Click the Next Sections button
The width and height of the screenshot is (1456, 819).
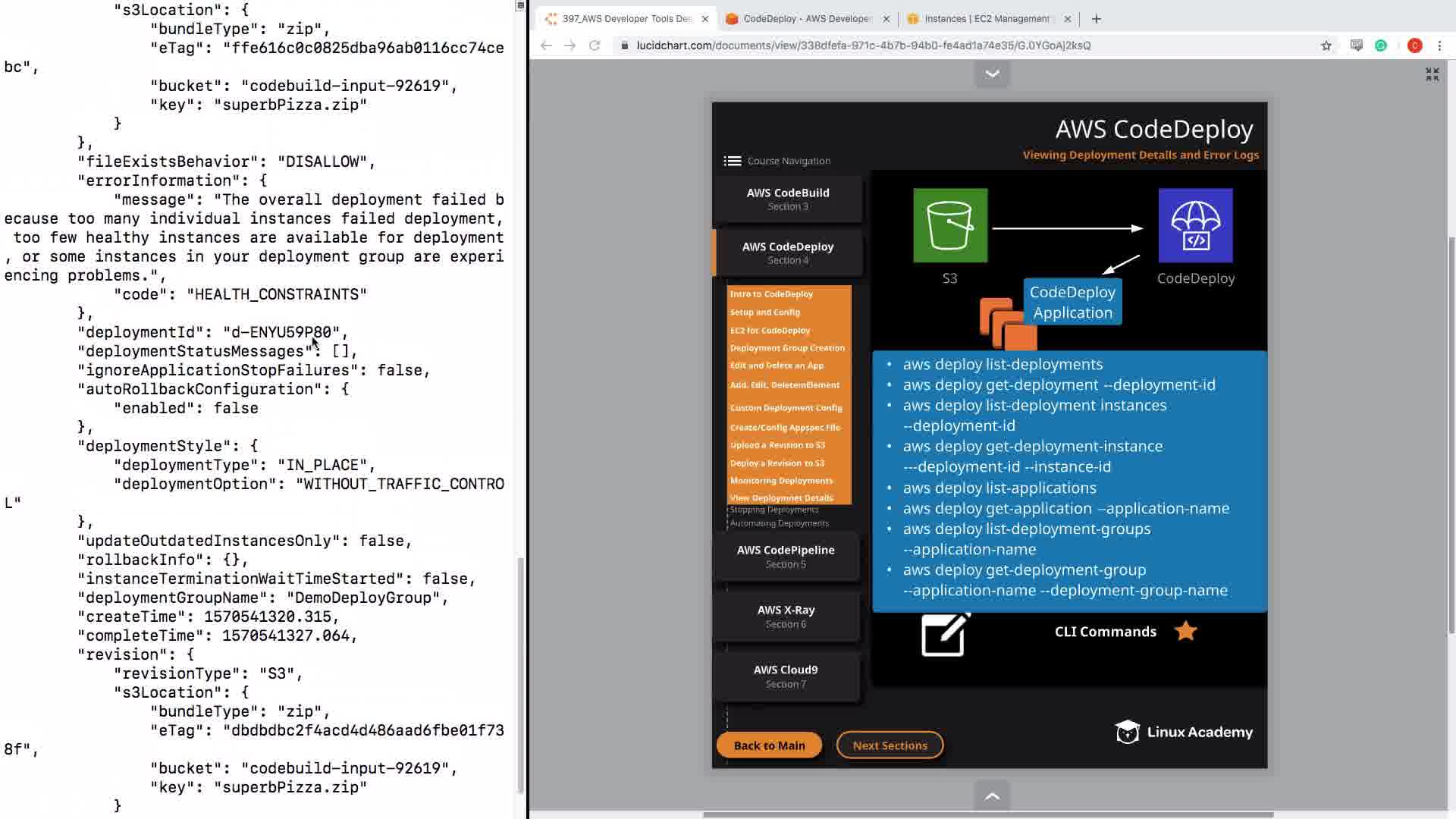click(x=890, y=745)
